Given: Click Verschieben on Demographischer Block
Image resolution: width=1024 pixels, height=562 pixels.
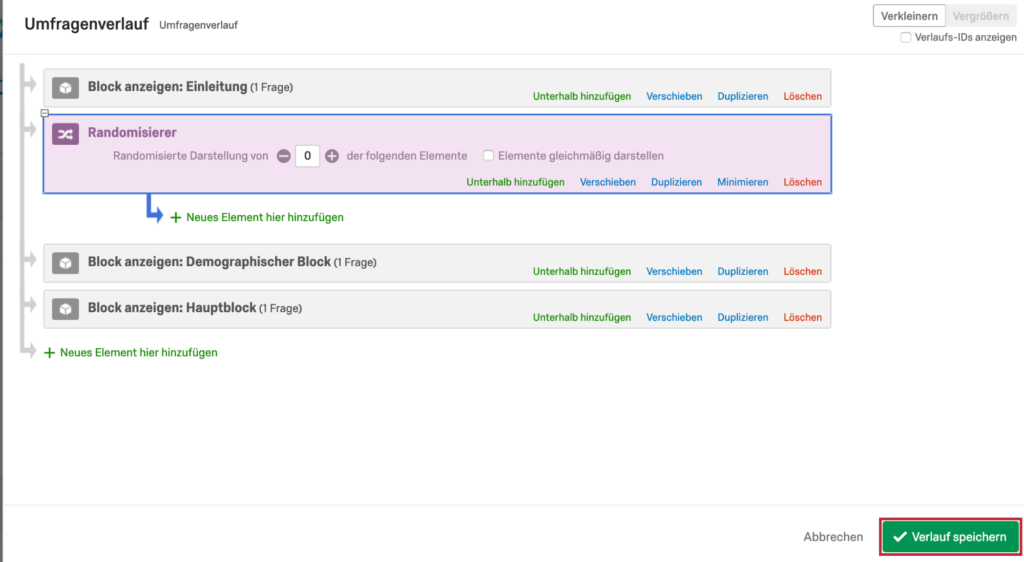Looking at the screenshot, I should [674, 271].
